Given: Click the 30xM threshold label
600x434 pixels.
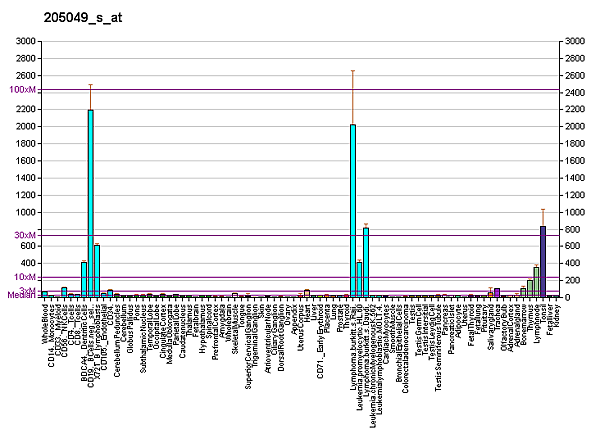Looking at the screenshot, I should (x=24, y=234).
